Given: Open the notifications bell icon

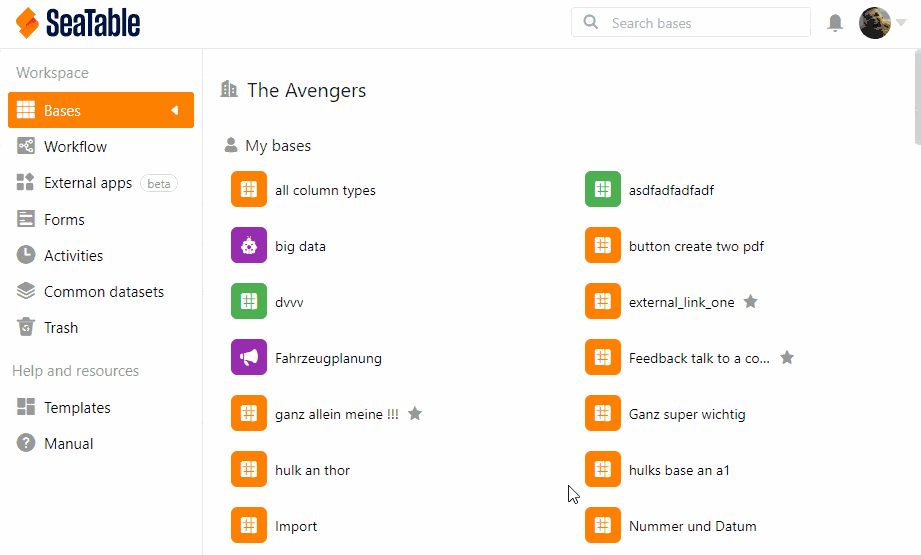Looking at the screenshot, I should tap(835, 23).
